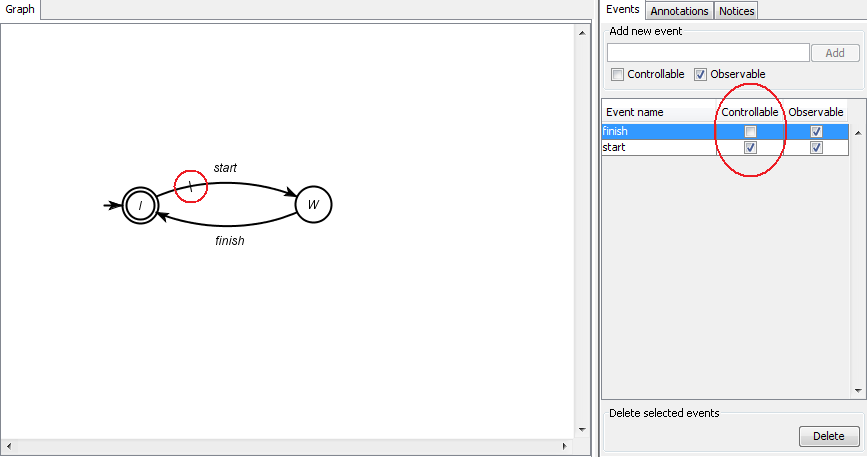This screenshot has width=867, height=457.
Task: Switch to the Annotations tab
Action: click(x=679, y=10)
